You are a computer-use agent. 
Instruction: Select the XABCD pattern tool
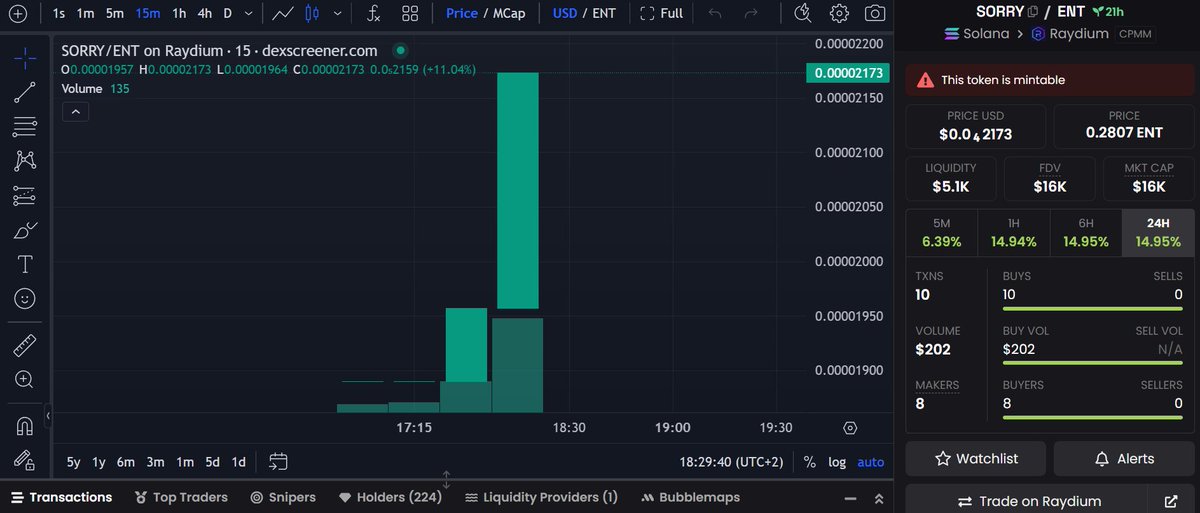25,160
